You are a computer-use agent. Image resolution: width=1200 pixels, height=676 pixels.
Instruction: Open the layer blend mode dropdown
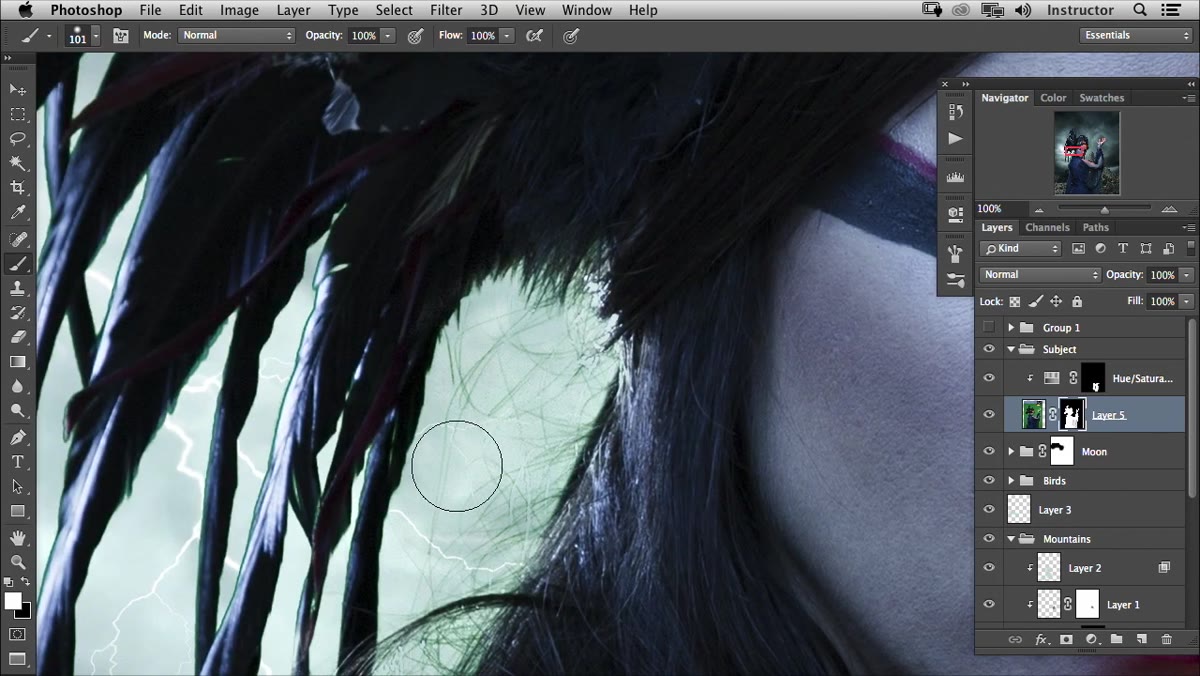[x=1040, y=274]
